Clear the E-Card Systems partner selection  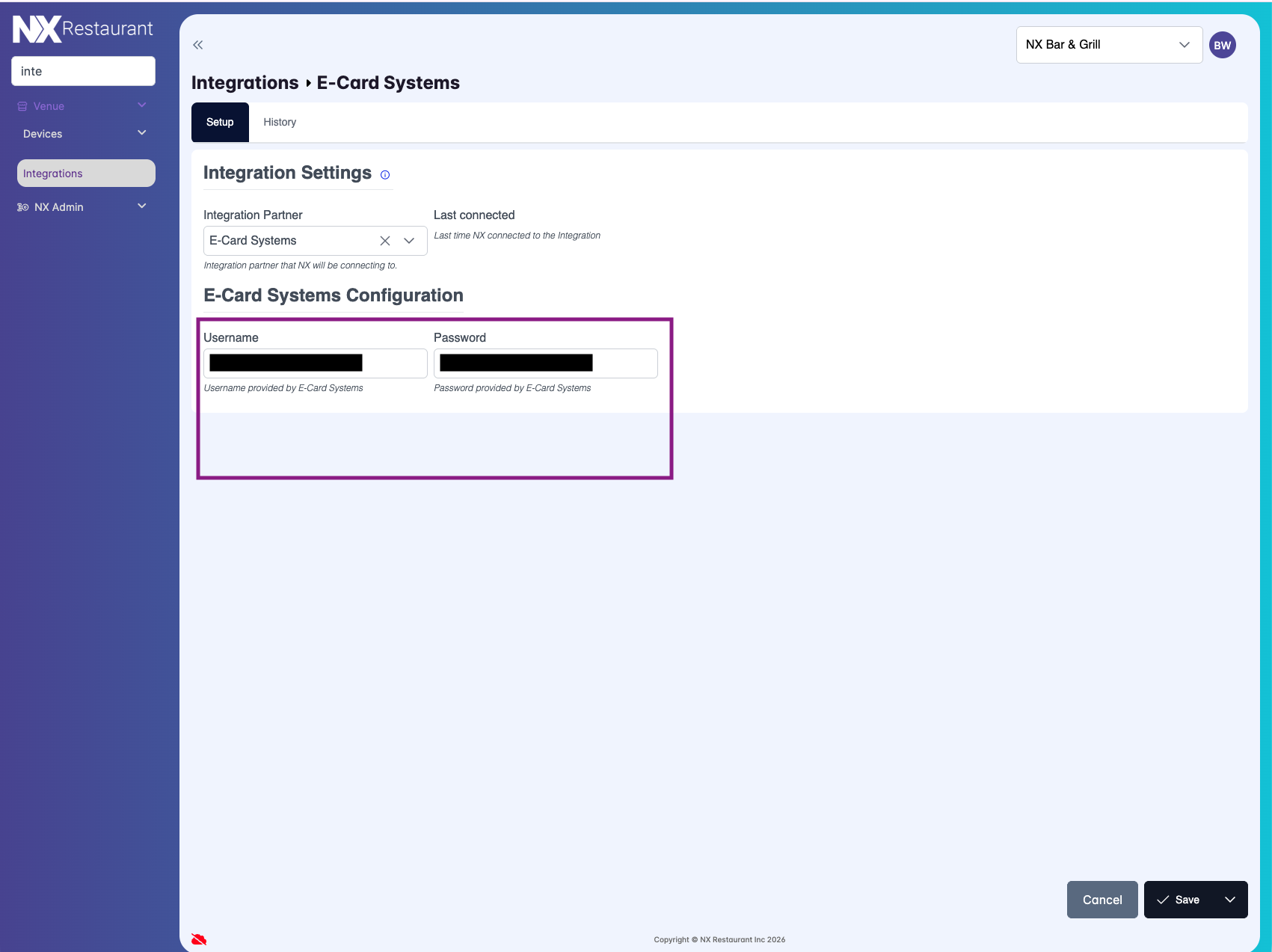tap(385, 241)
